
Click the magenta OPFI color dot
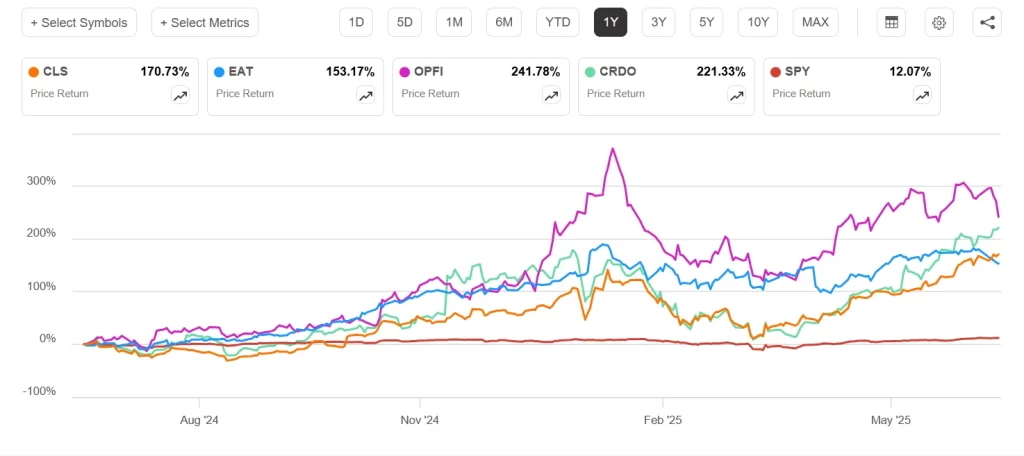tap(405, 72)
